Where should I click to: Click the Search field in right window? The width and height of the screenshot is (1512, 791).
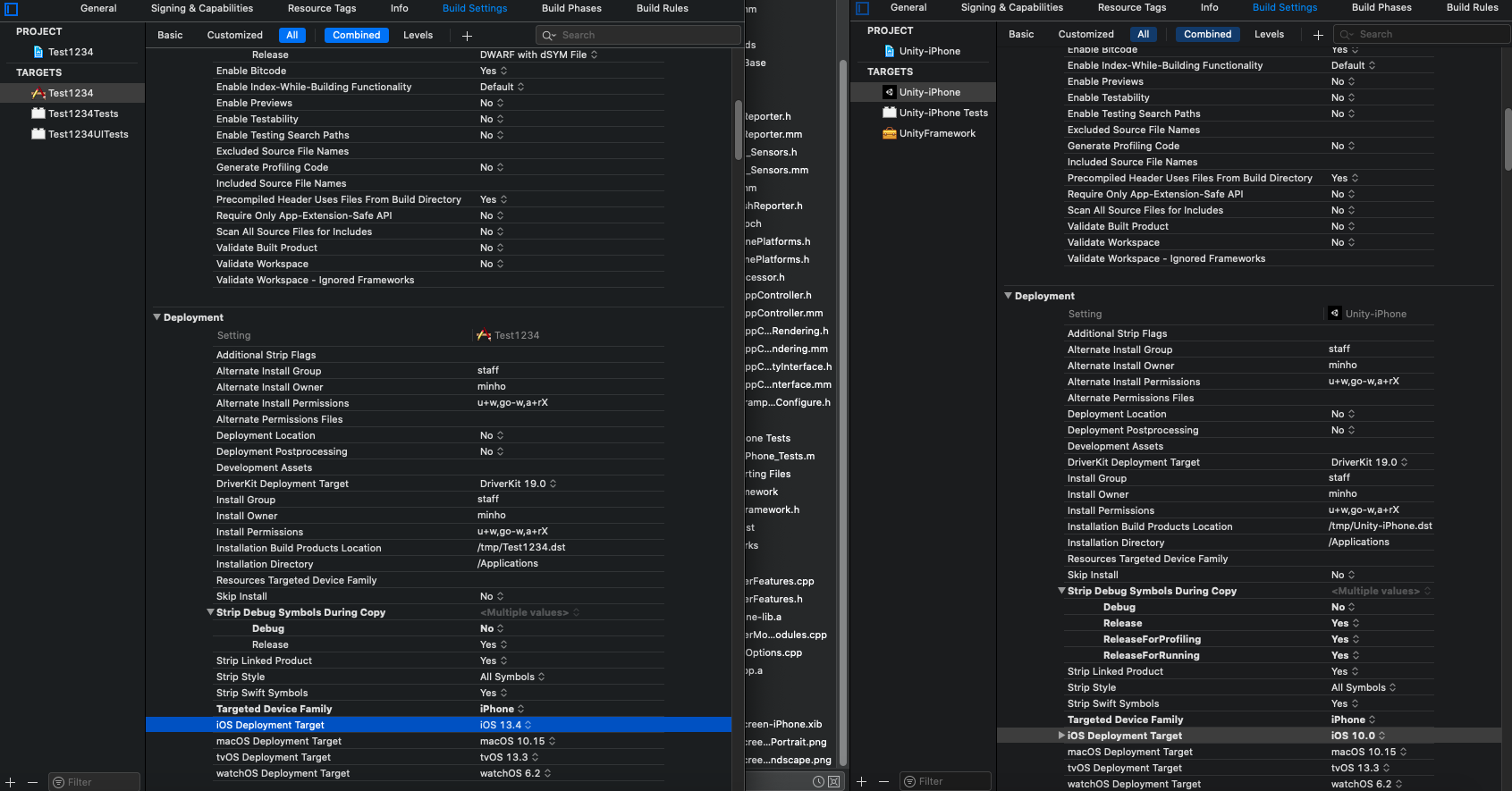[1420, 34]
